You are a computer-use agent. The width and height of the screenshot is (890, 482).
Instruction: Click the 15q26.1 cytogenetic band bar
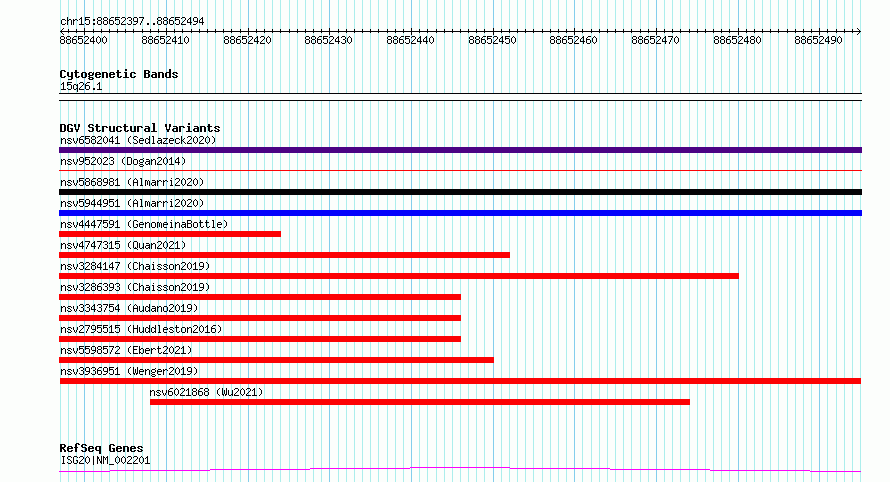tap(460, 97)
